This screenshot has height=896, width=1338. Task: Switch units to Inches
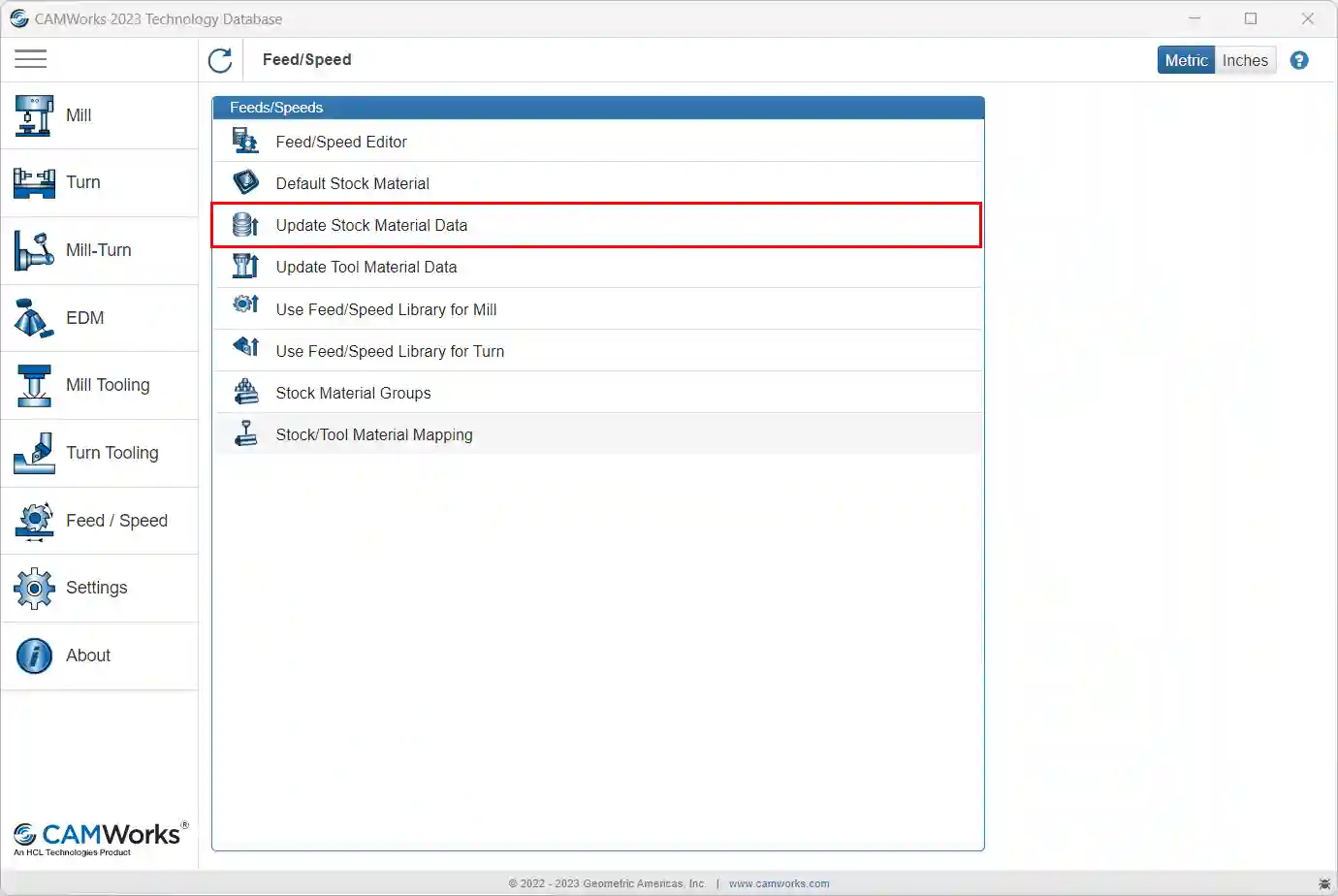tap(1245, 60)
